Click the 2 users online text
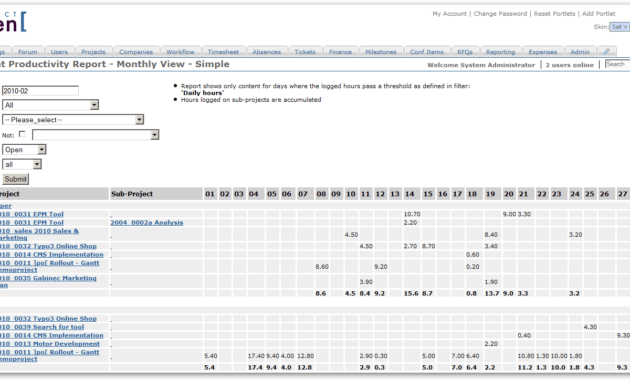630x380 pixels. (569, 65)
